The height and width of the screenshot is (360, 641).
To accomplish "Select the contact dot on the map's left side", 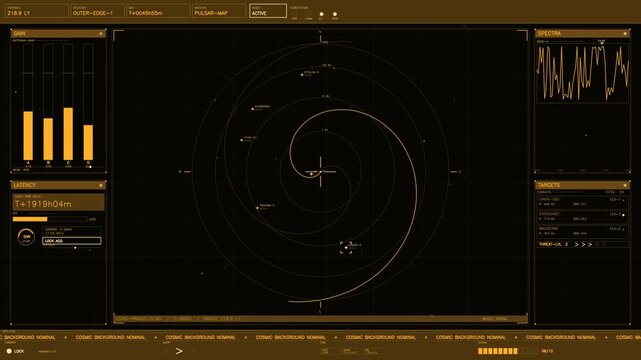I will pos(242,140).
